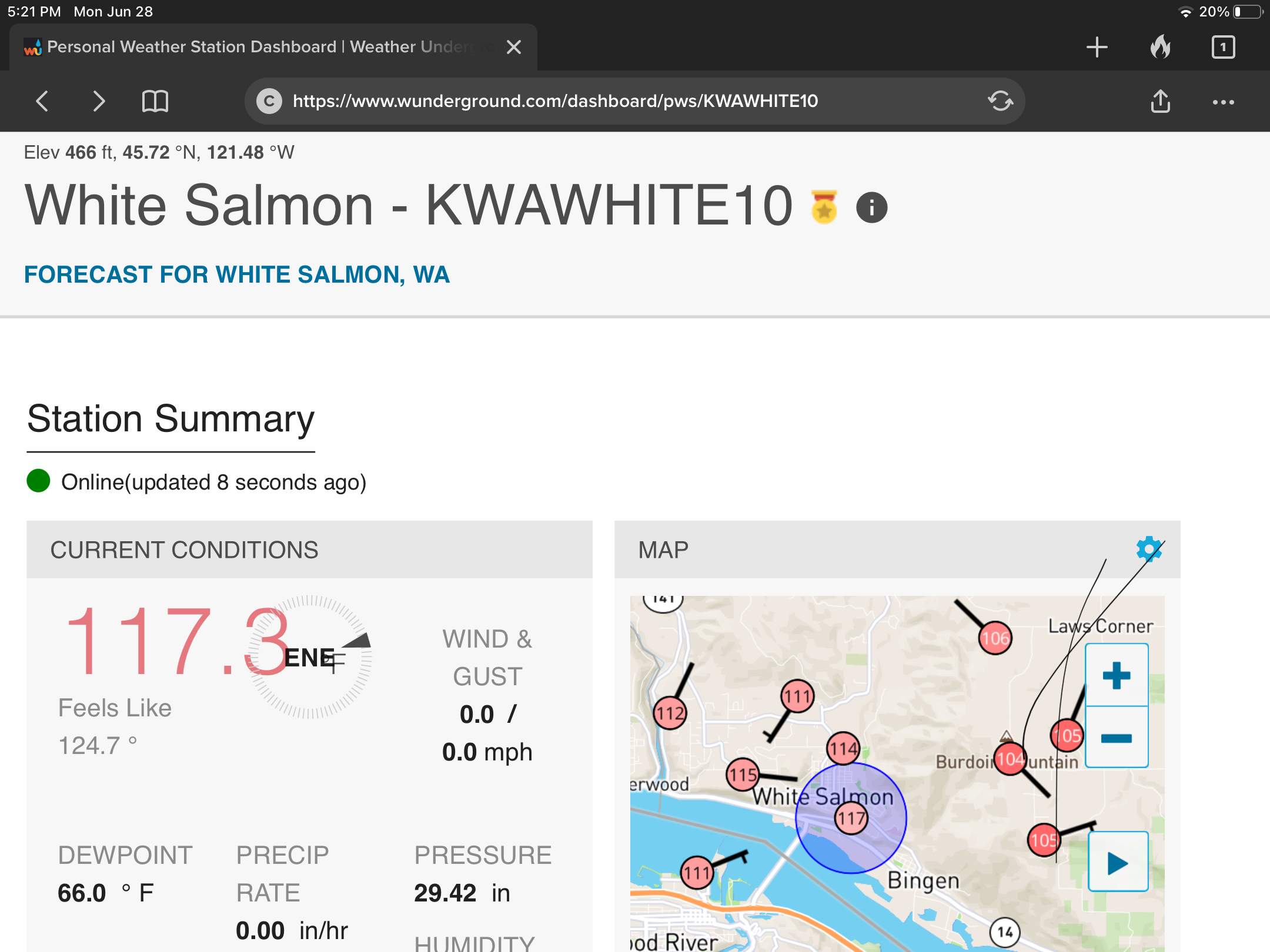
Task: Click the 0.0 / 0.0 mph wind value
Action: coord(487,733)
